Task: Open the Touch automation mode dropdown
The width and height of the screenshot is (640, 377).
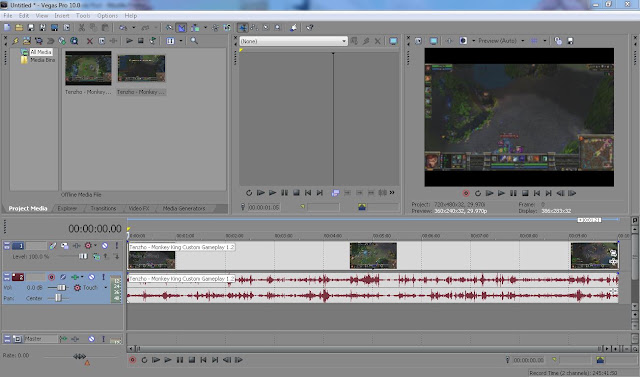Action: click(105, 288)
